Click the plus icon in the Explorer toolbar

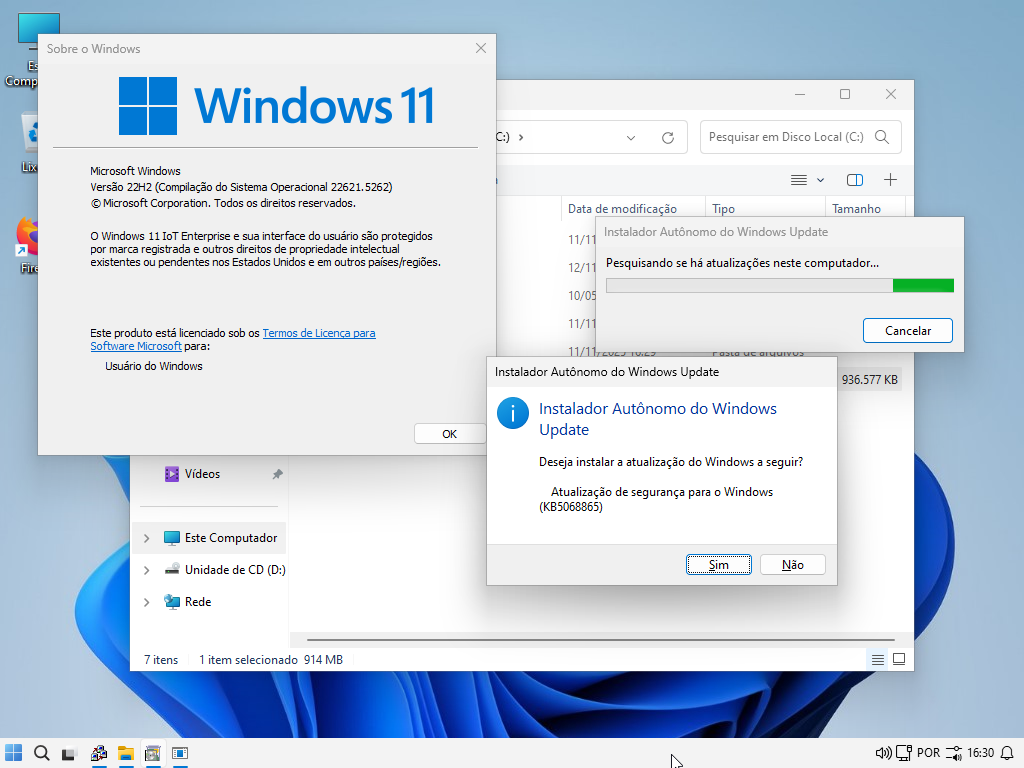(x=890, y=180)
